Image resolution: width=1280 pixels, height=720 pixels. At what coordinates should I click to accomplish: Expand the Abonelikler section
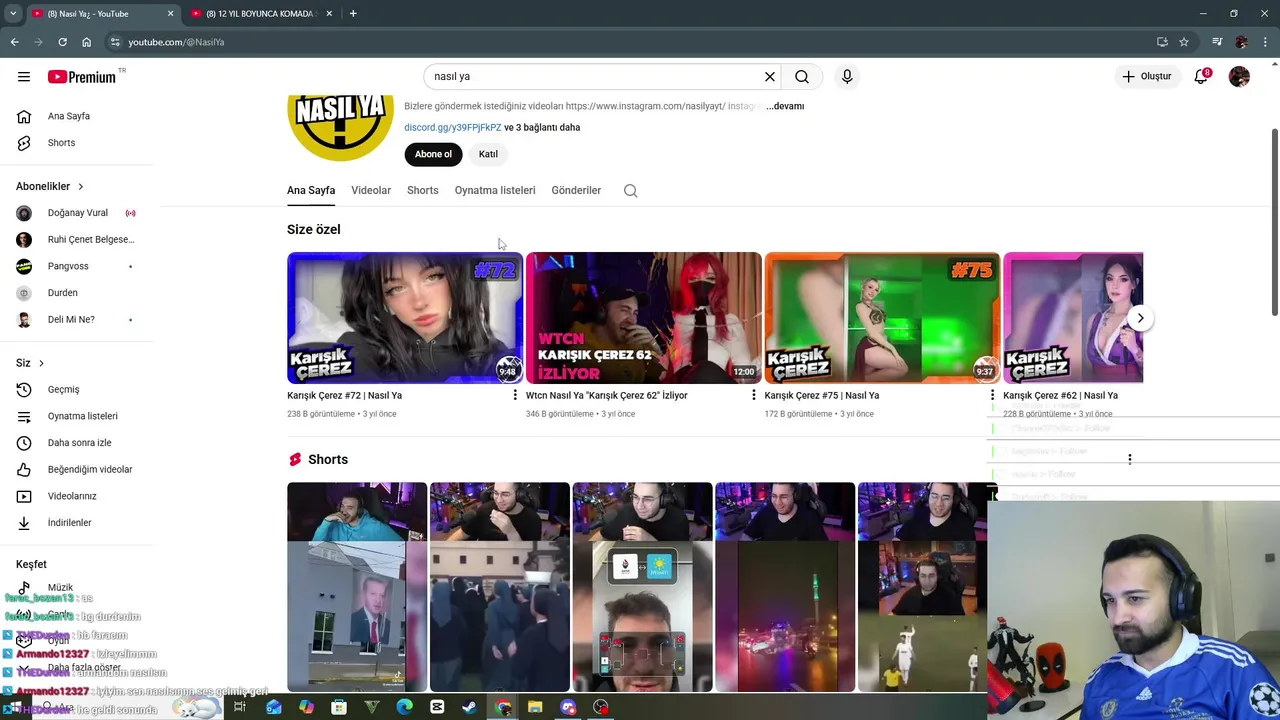pos(50,186)
